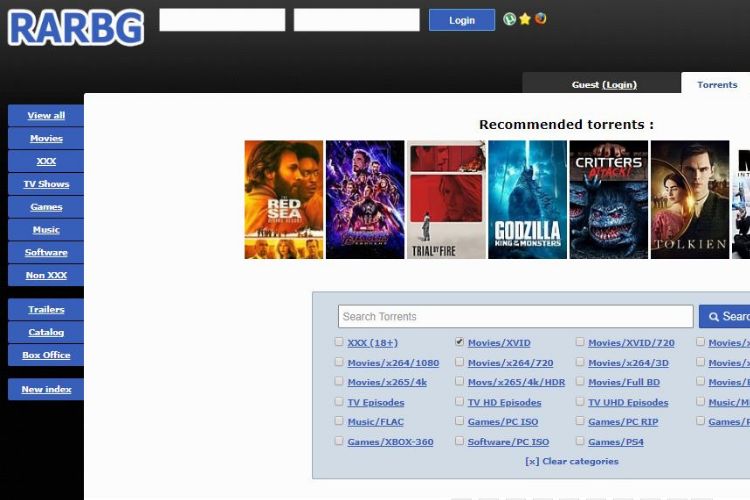
Task: Click the TV HD Episodes link
Action: [x=505, y=402]
